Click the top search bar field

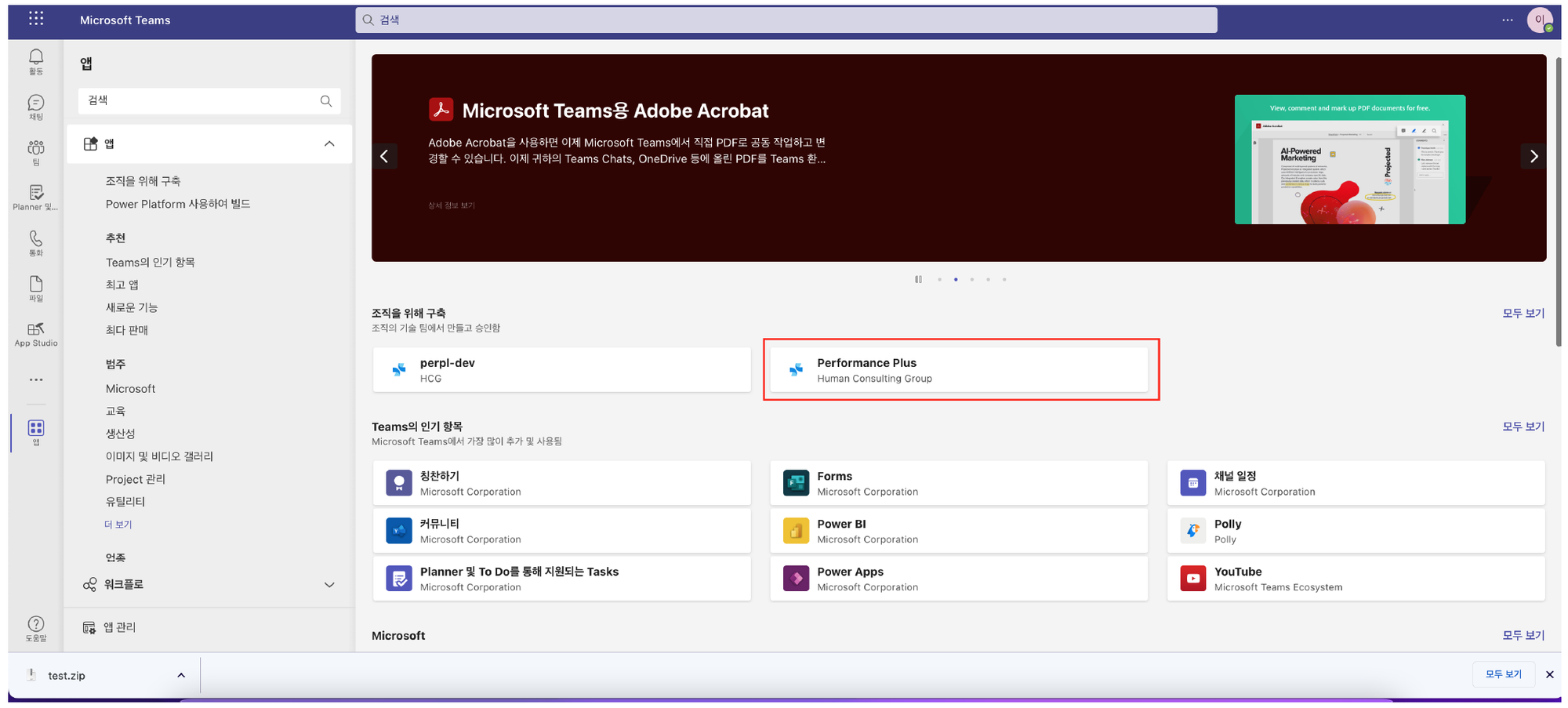tap(786, 20)
